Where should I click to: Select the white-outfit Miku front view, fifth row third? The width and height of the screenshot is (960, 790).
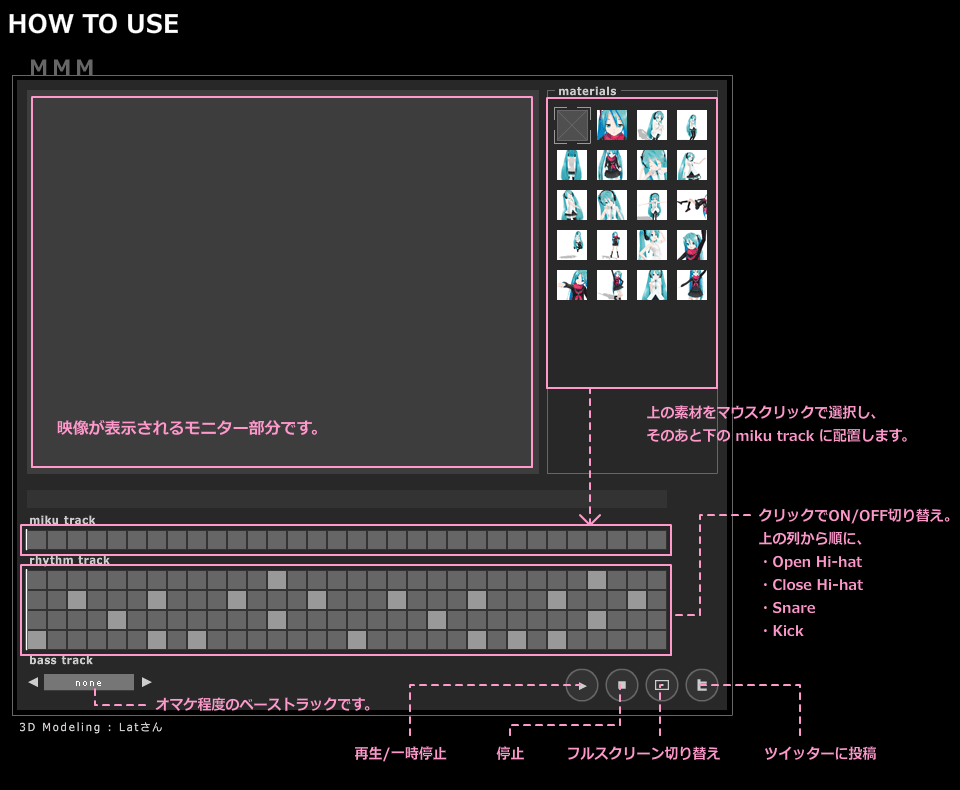coord(651,285)
